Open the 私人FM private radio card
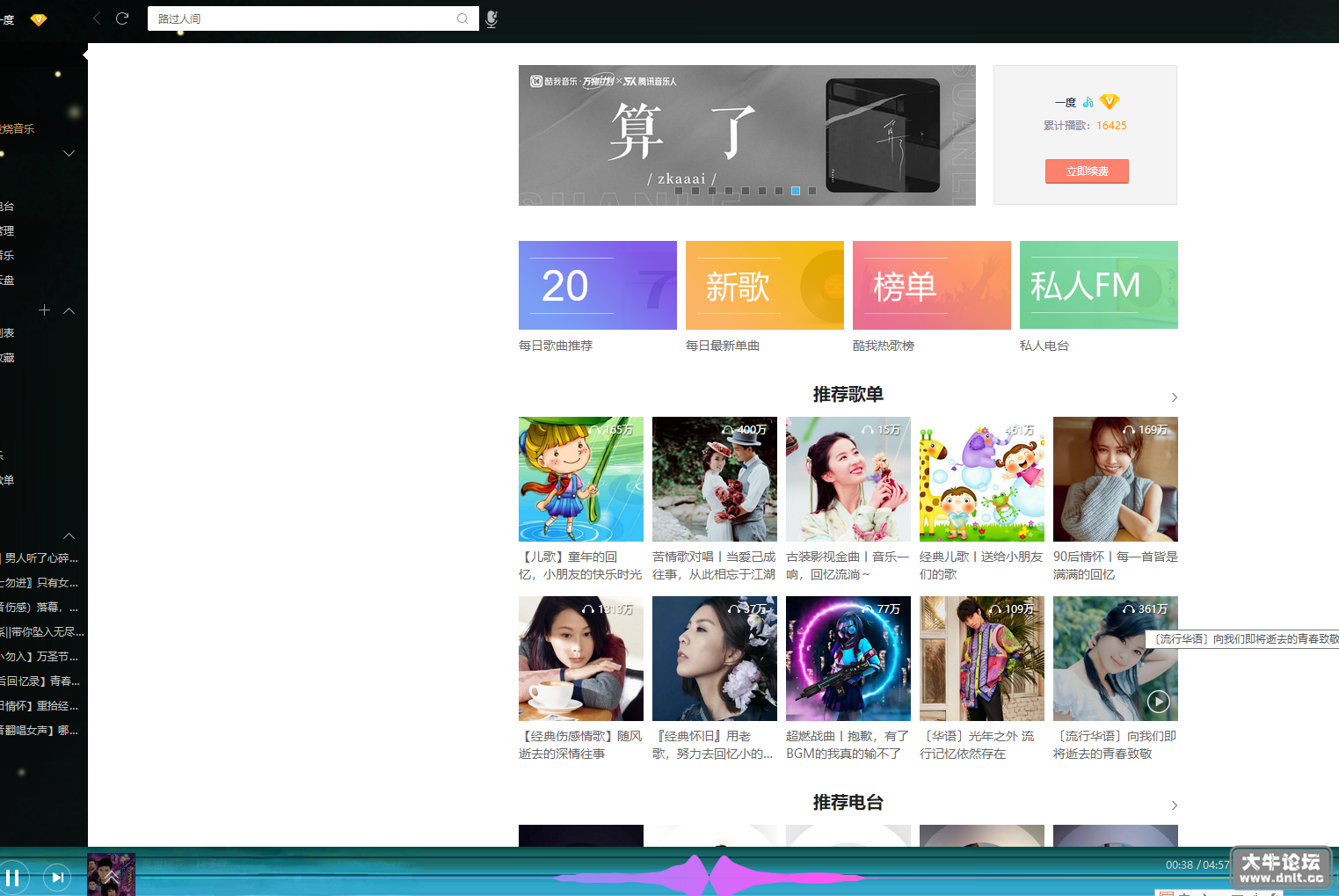 [1099, 285]
